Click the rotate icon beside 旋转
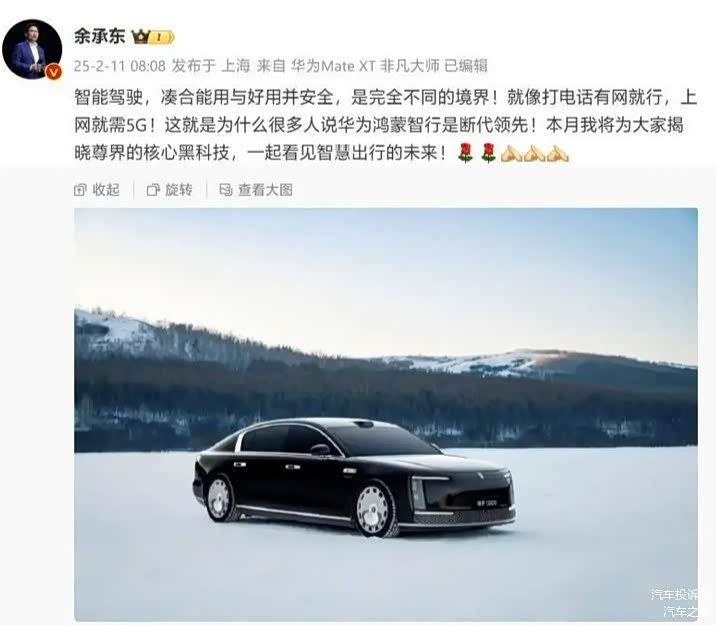This screenshot has width=716, height=625. click(153, 190)
